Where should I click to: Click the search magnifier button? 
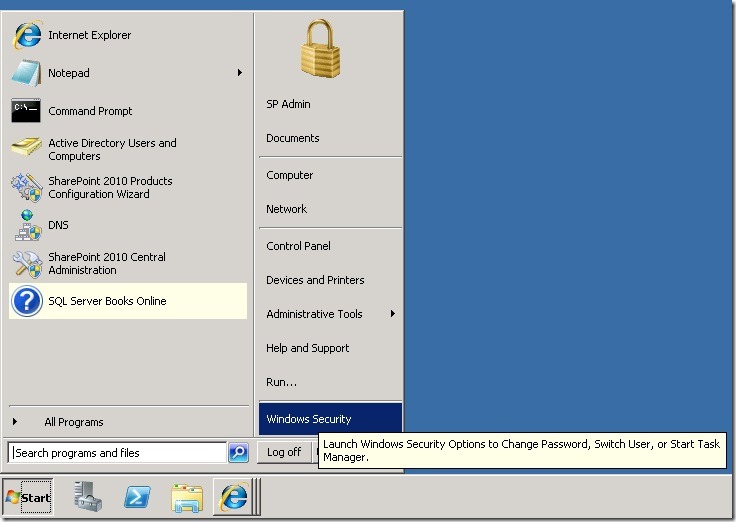tap(238, 453)
